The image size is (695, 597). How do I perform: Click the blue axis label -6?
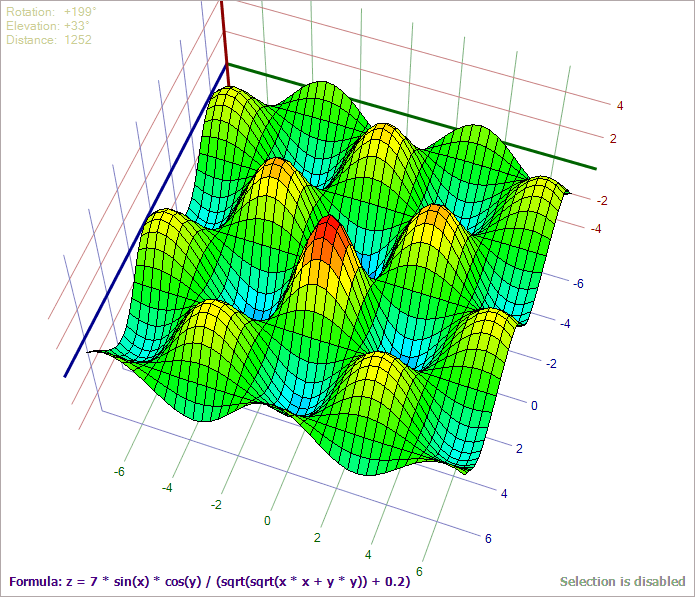click(x=578, y=284)
